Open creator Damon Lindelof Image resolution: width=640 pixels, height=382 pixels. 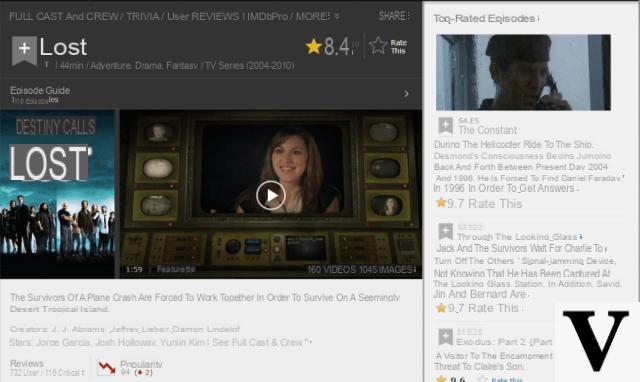206,329
